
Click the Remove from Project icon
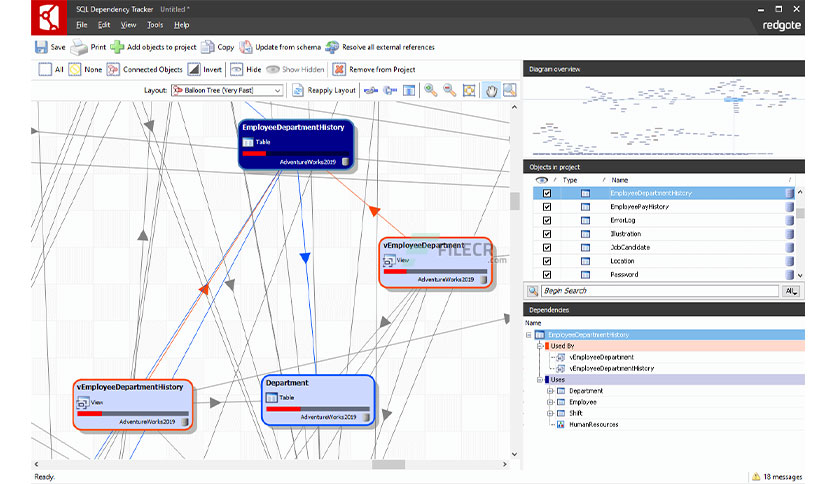tap(339, 69)
